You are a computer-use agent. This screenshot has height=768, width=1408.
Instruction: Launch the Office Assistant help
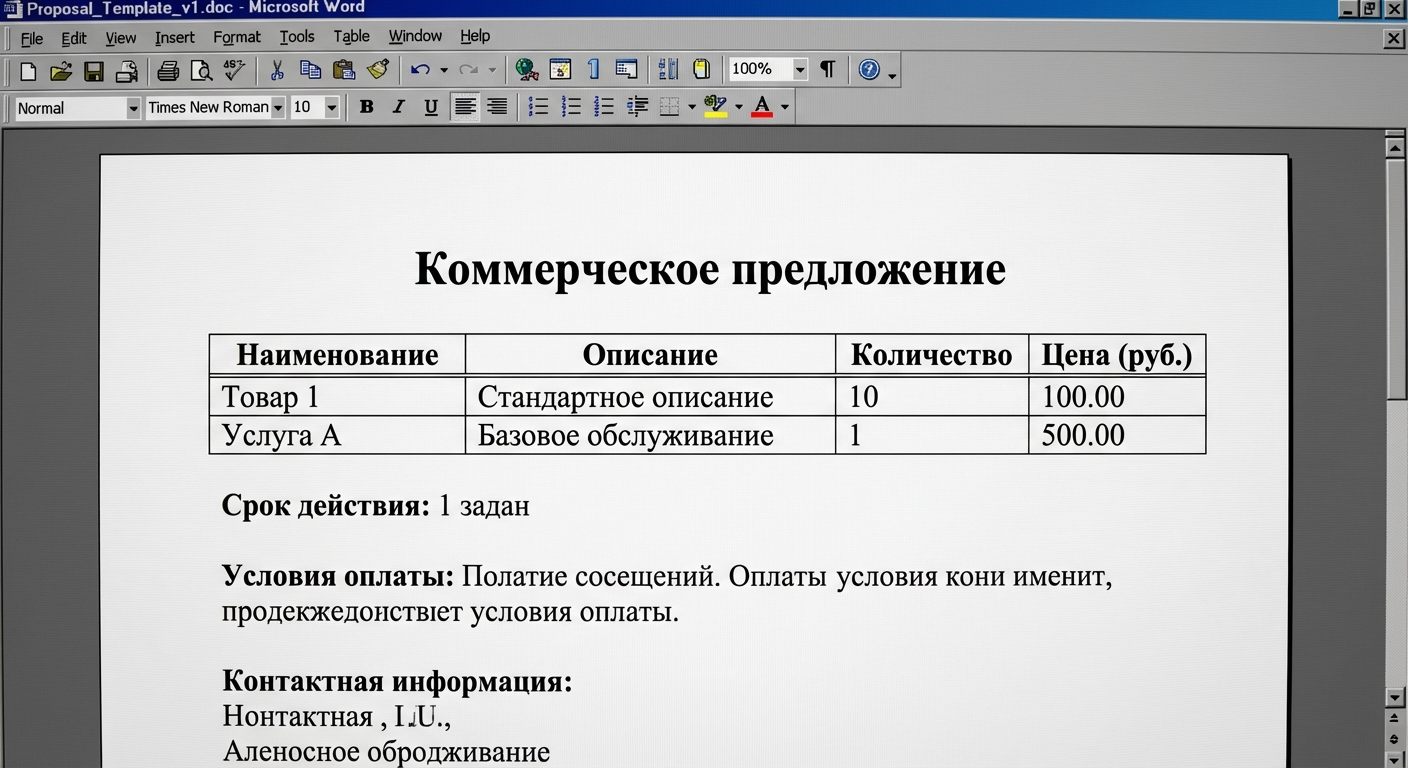869,69
